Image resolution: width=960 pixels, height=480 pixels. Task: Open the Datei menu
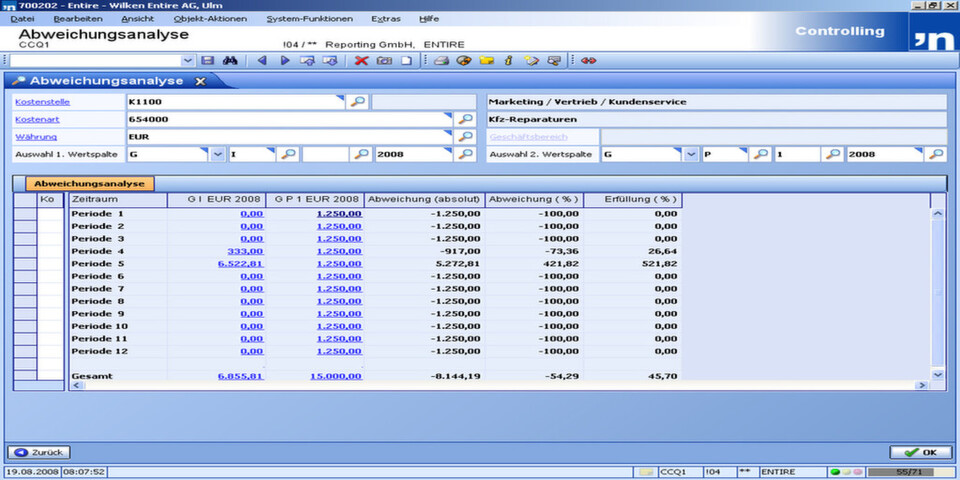(x=23, y=19)
